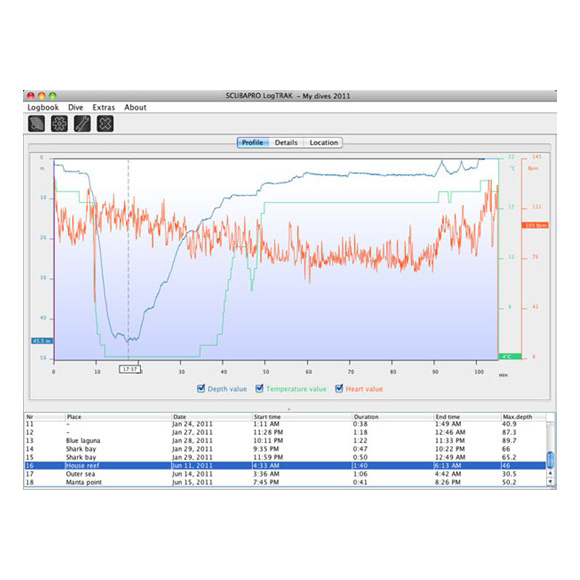Open the gear settings toolbar icon

click(x=59, y=124)
